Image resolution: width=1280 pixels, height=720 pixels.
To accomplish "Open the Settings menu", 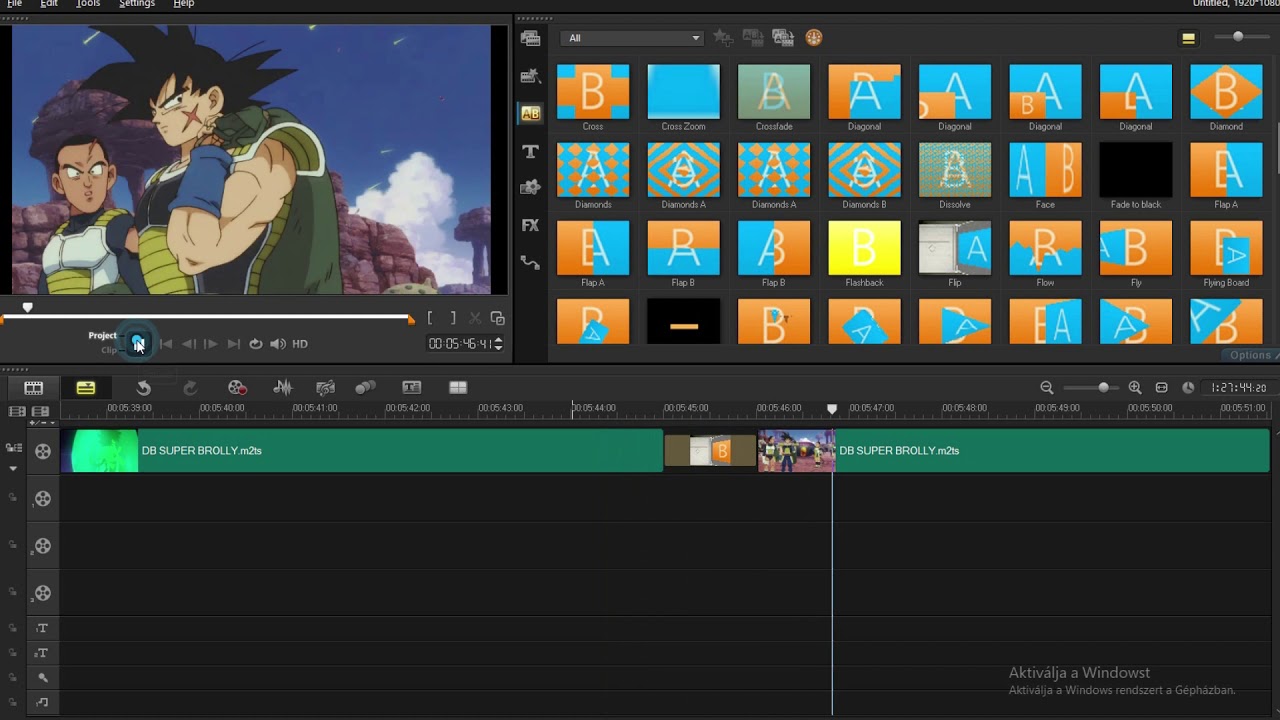I will [x=137, y=4].
